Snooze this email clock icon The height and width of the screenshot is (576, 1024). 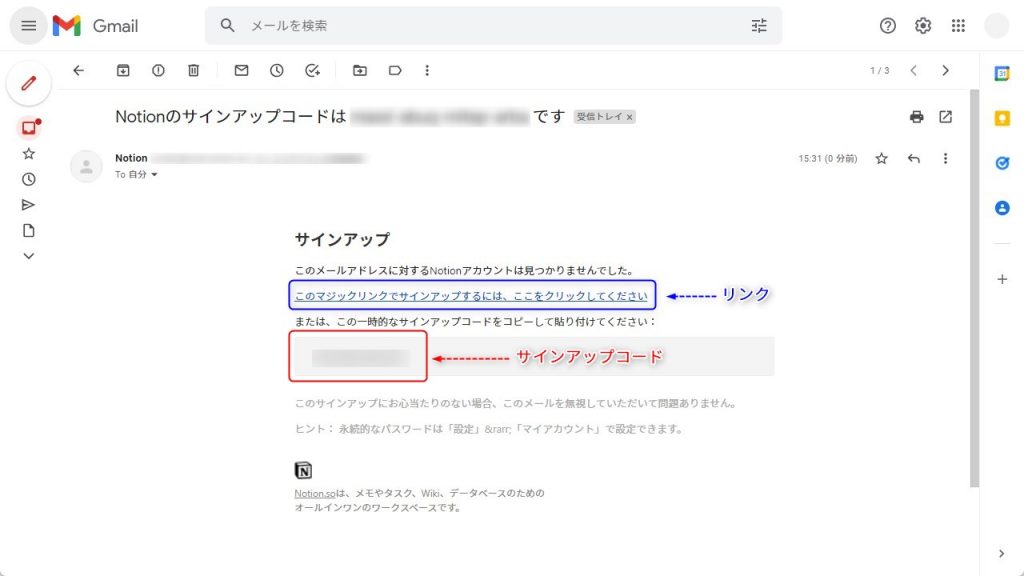point(276,70)
